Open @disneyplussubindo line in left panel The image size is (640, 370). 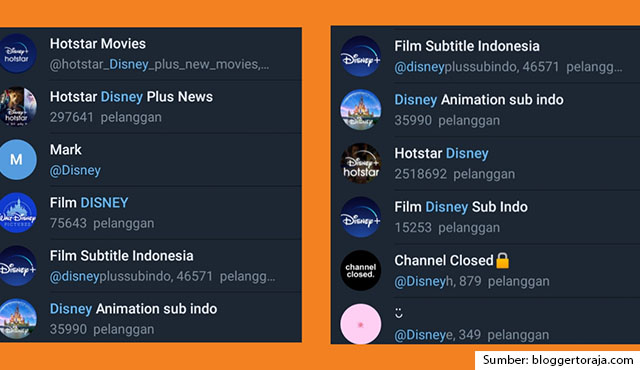point(162,277)
